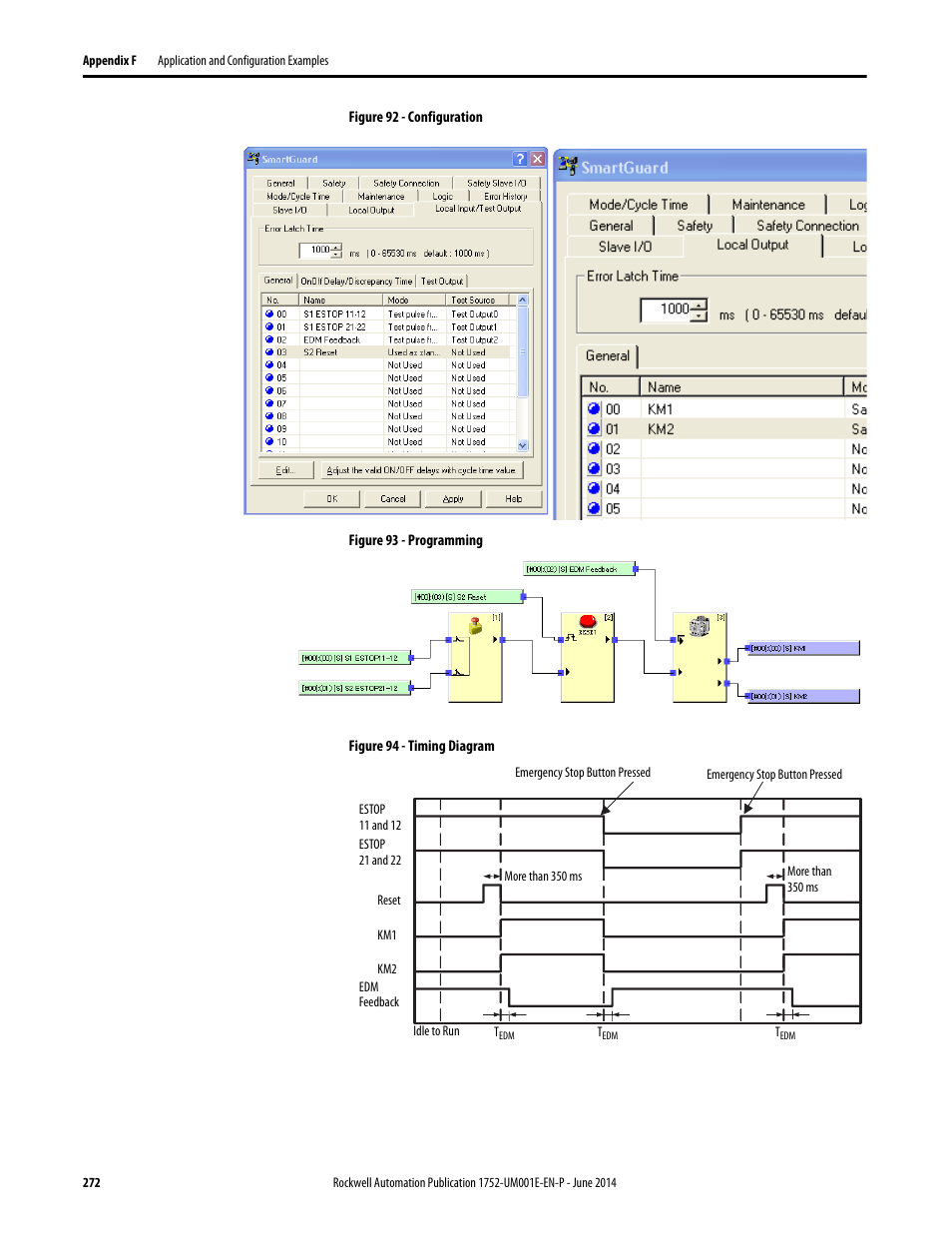This screenshot has width=952, height=1233.
Task: Select the S2 Reset input tag in the program
Action: tap(467, 597)
